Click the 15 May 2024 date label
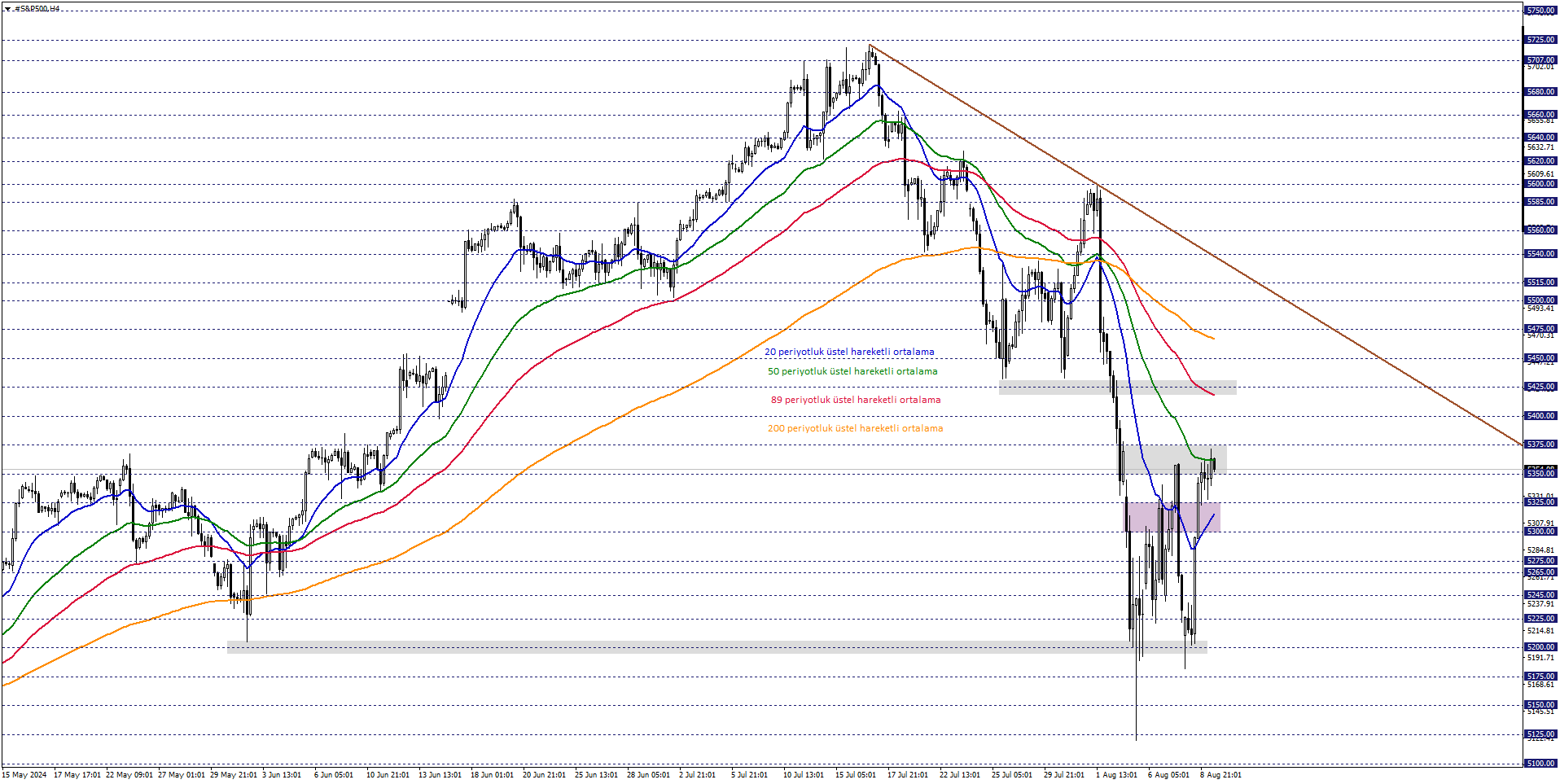This screenshot has height=784, width=1560. click(24, 775)
